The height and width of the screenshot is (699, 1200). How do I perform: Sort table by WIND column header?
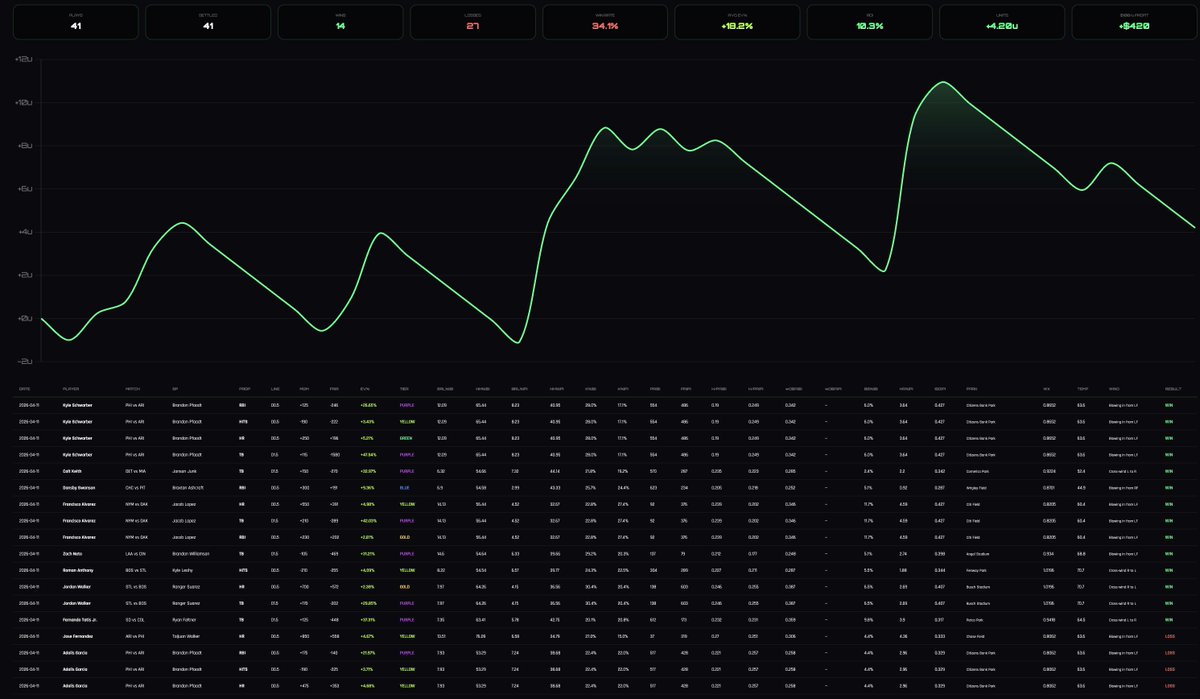(x=1114, y=389)
